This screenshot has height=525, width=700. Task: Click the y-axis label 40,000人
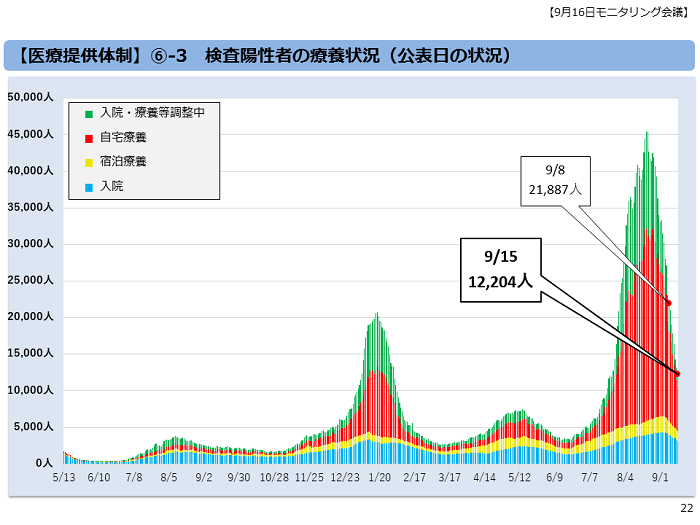tap(30, 171)
